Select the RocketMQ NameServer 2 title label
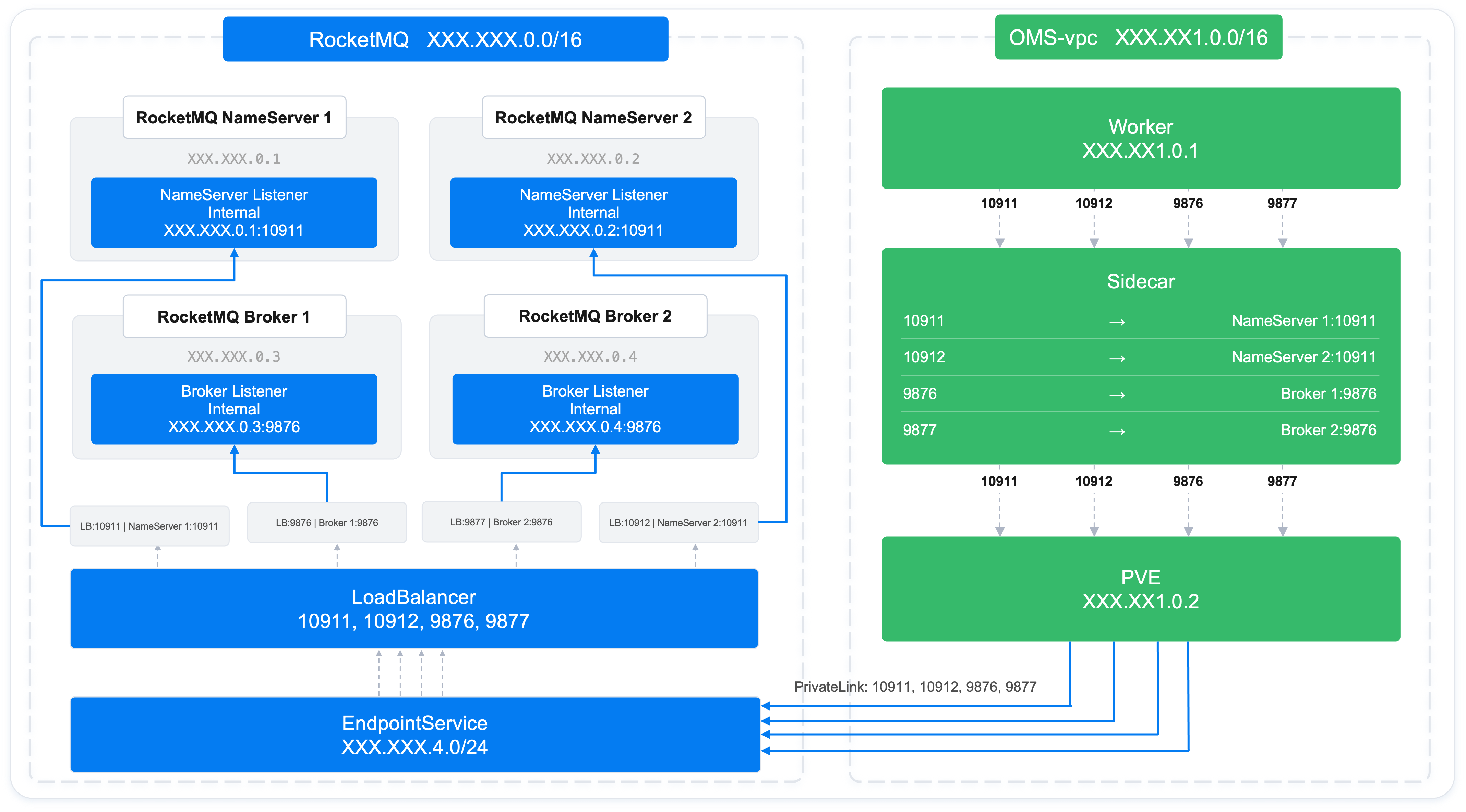Viewport: 1466px width, 812px height. pyautogui.click(x=593, y=117)
